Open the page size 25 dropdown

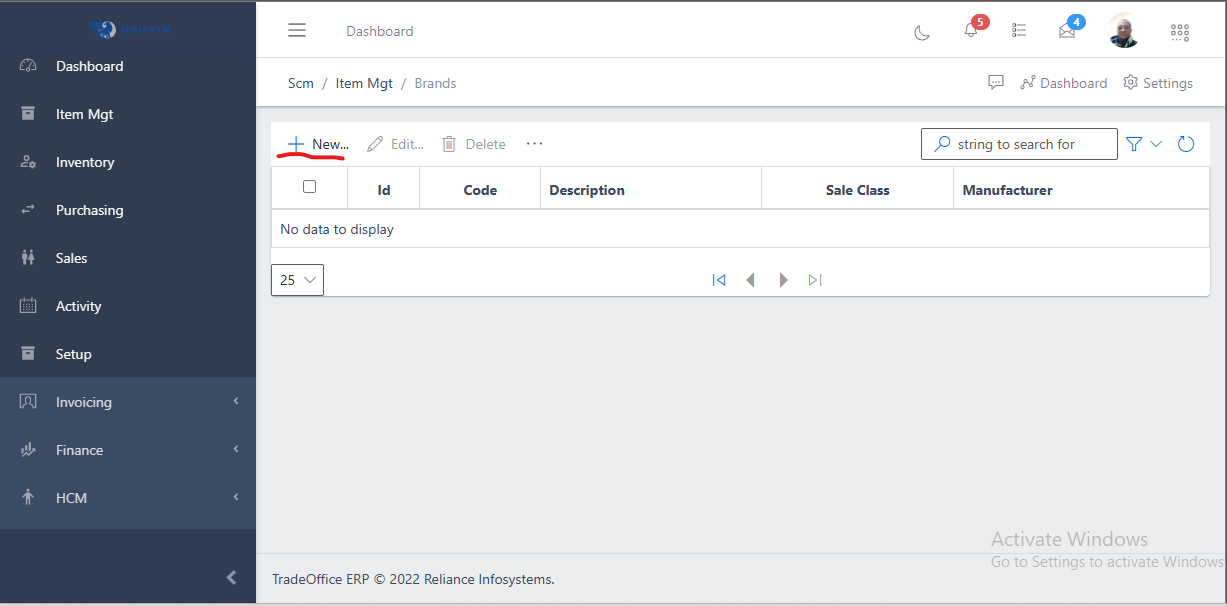(297, 280)
